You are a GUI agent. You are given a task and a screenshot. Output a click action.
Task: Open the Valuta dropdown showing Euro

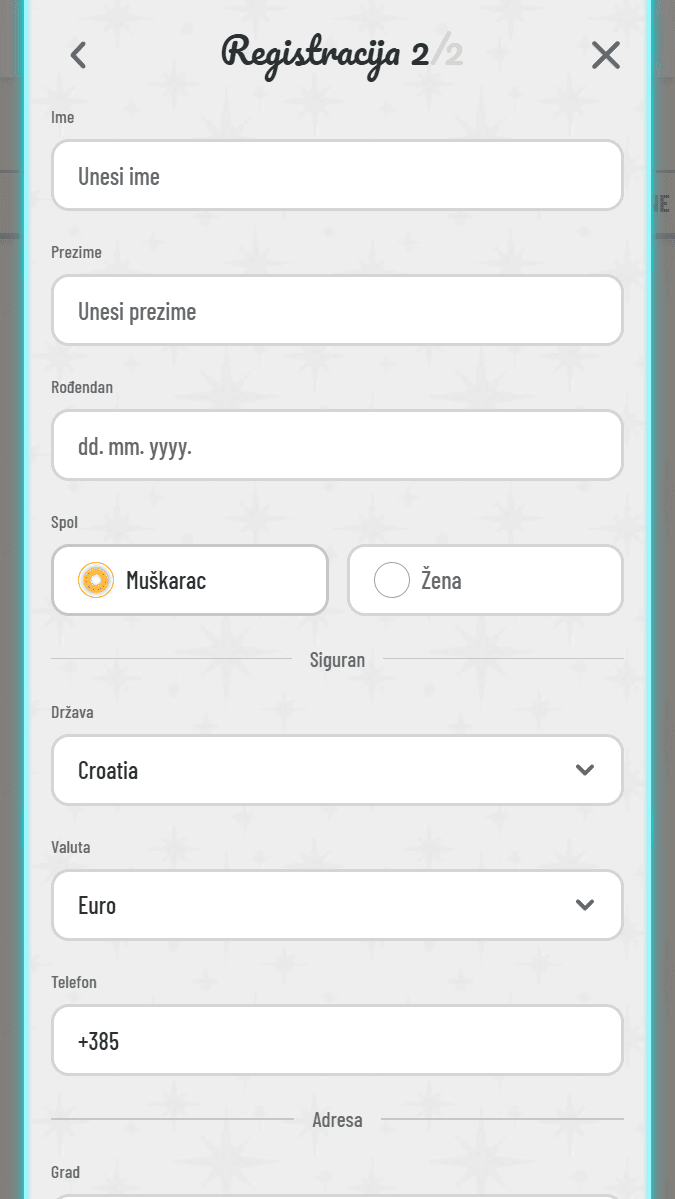click(x=337, y=905)
